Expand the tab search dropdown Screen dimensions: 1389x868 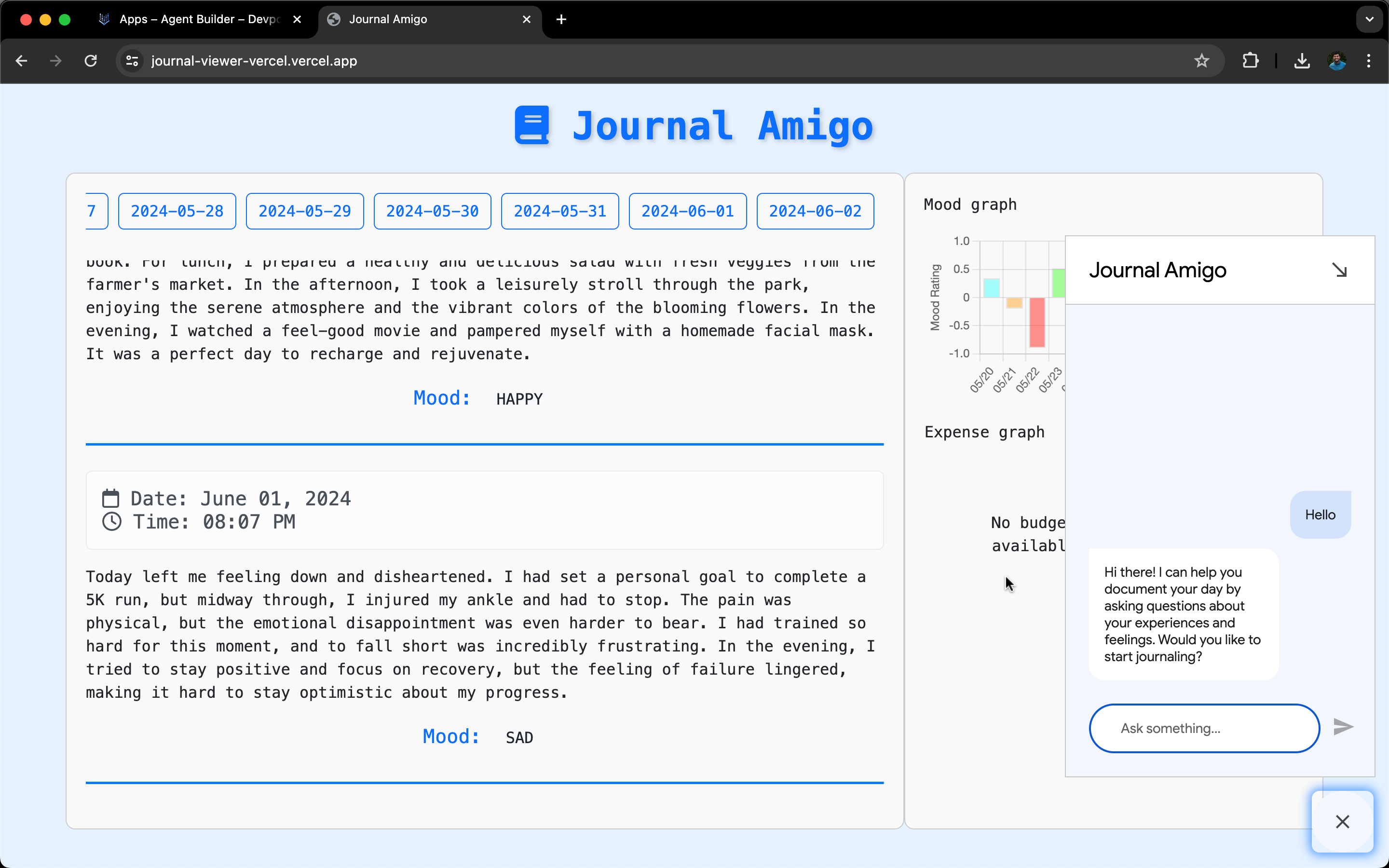(1370, 19)
